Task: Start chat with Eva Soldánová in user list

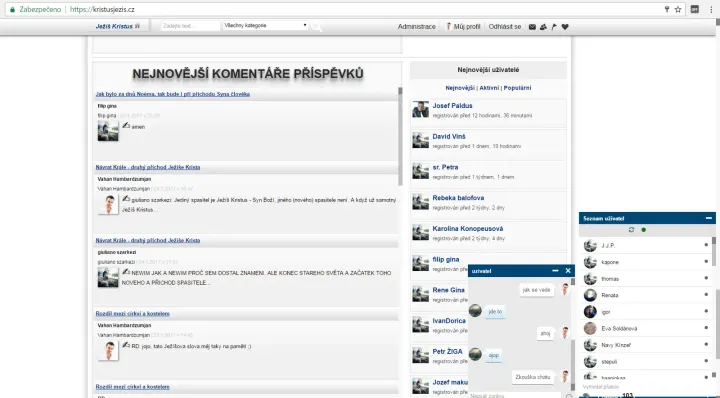Action: [x=647, y=328]
